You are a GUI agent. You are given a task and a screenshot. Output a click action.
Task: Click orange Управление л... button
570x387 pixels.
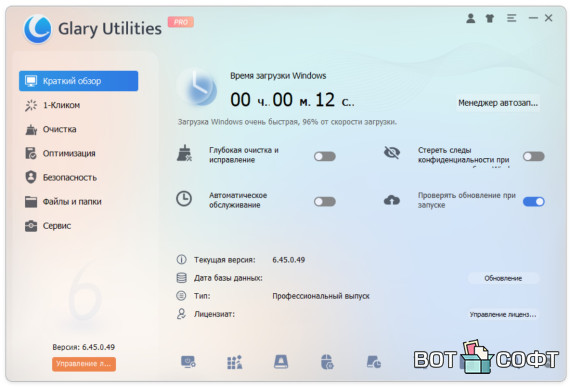point(84,364)
